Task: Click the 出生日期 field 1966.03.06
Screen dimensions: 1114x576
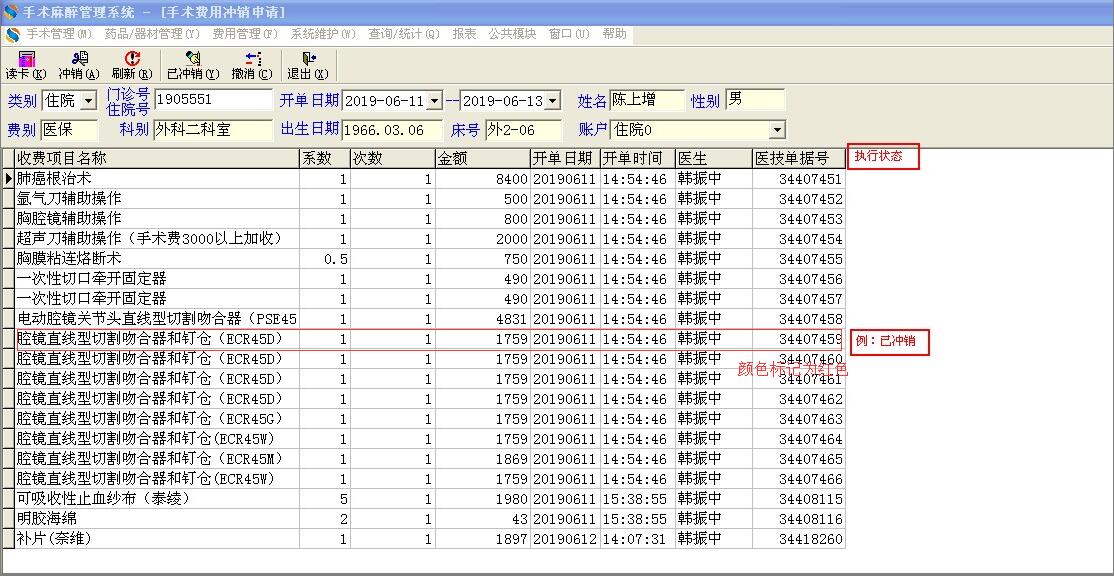Action: (392, 130)
